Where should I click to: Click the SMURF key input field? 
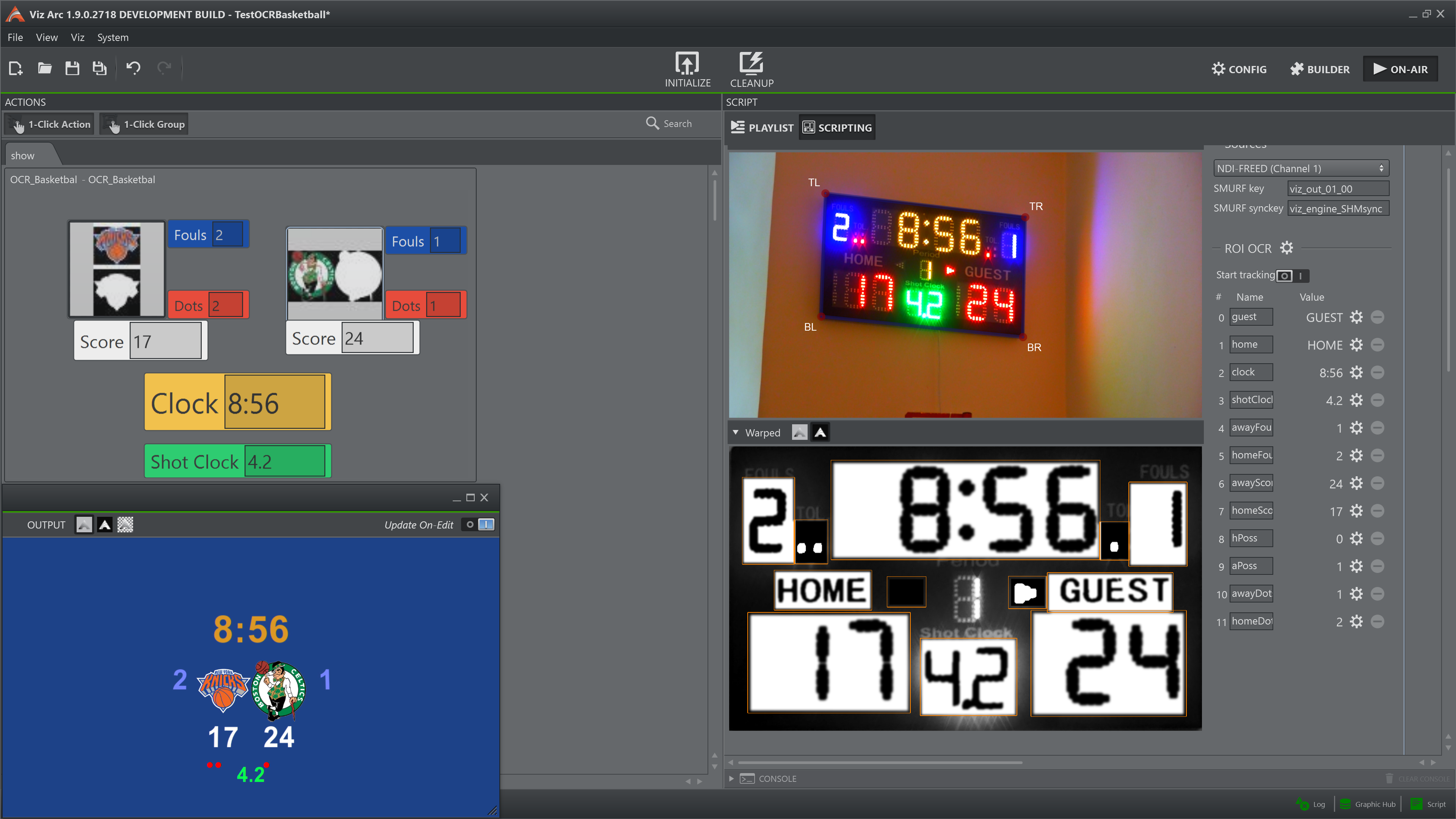pyautogui.click(x=1337, y=189)
